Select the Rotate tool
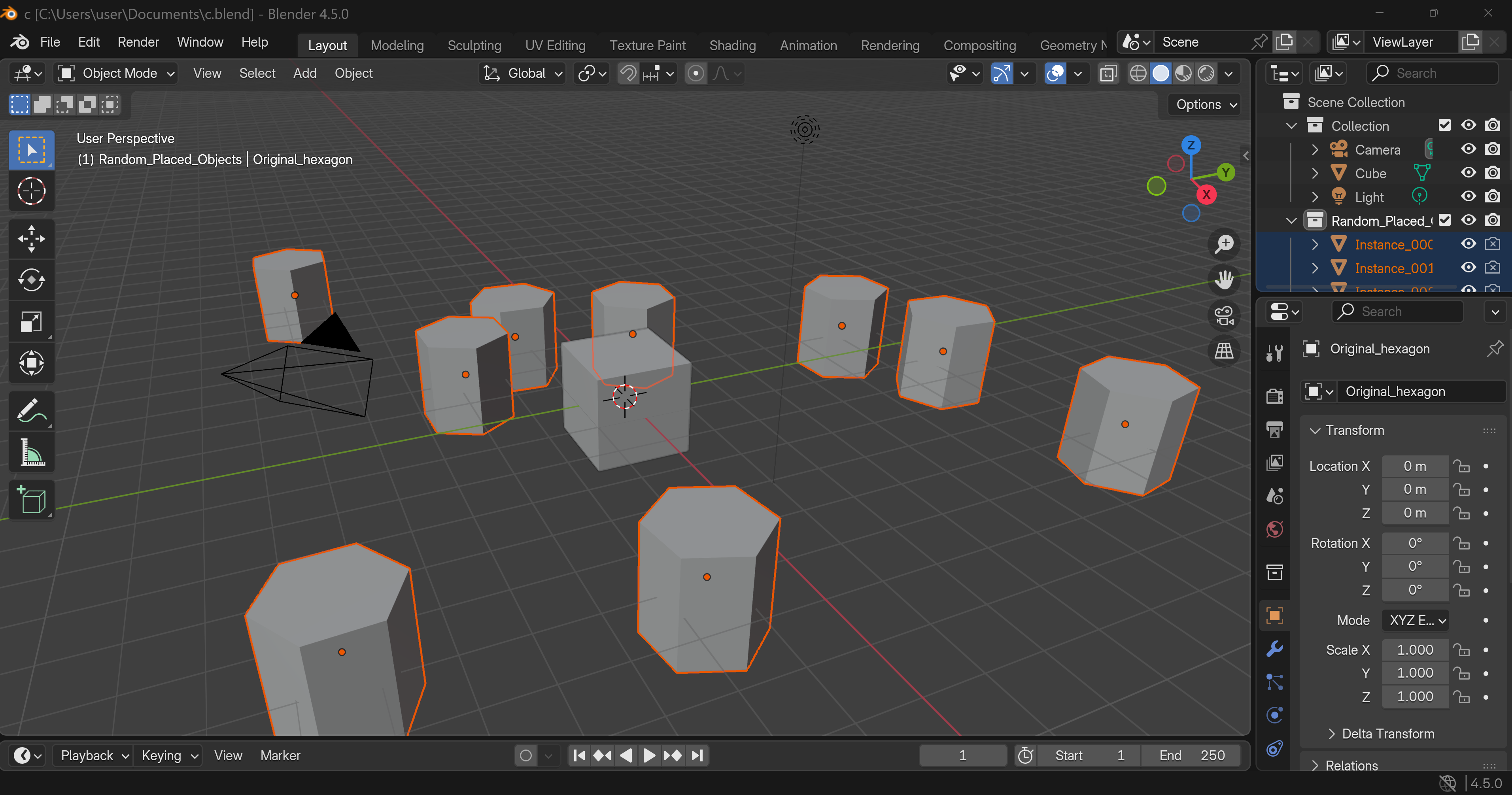This screenshot has height=795, width=1512. point(32,280)
